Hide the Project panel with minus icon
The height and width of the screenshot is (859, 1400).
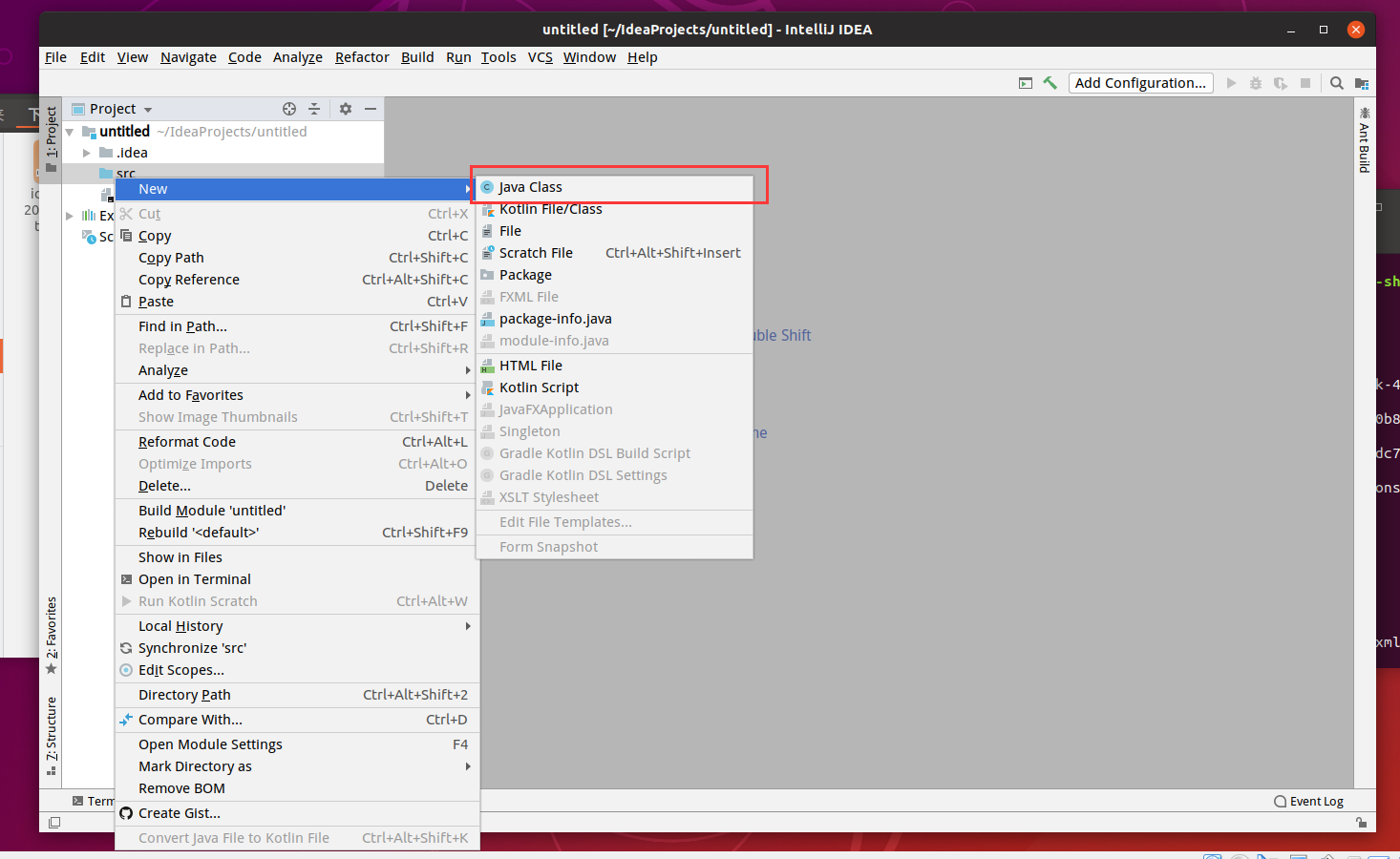pyautogui.click(x=371, y=109)
